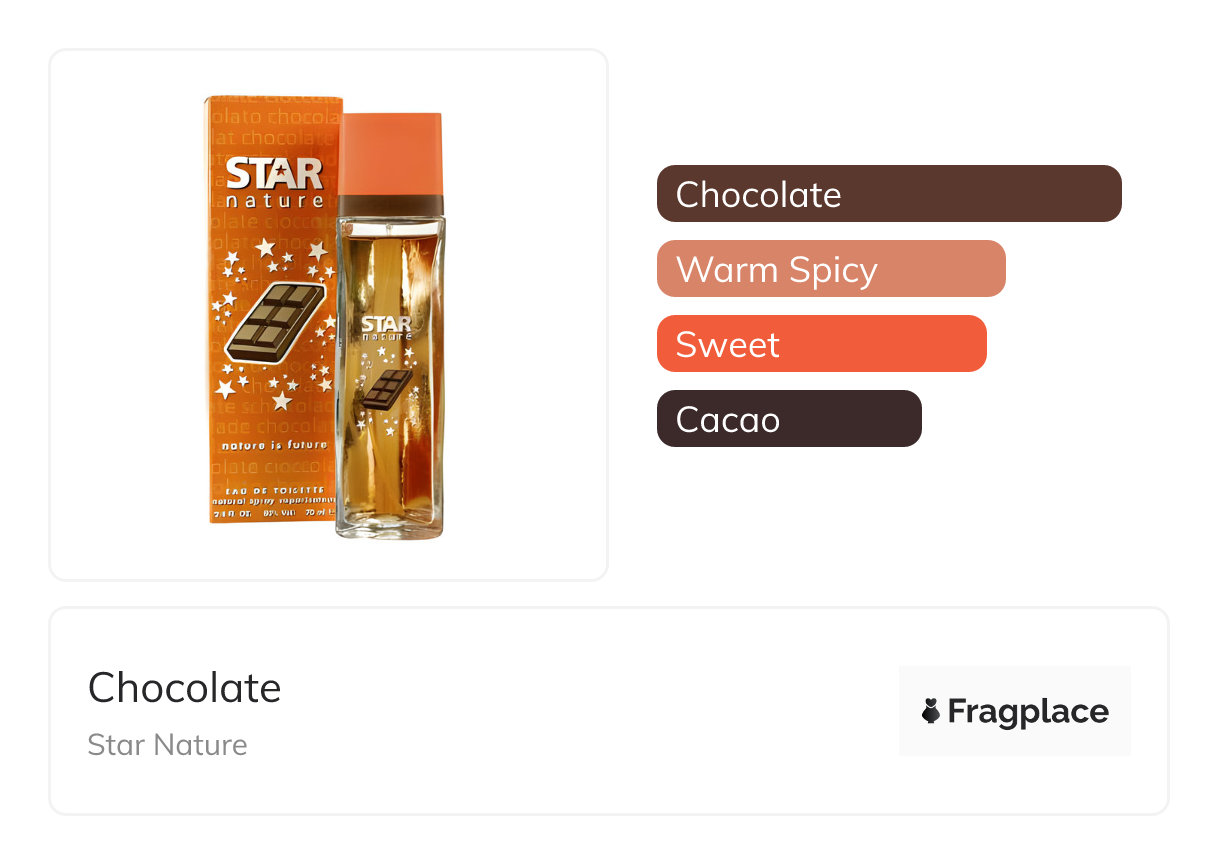
Task: Select the Chocolate accord bar
Action: [888, 194]
